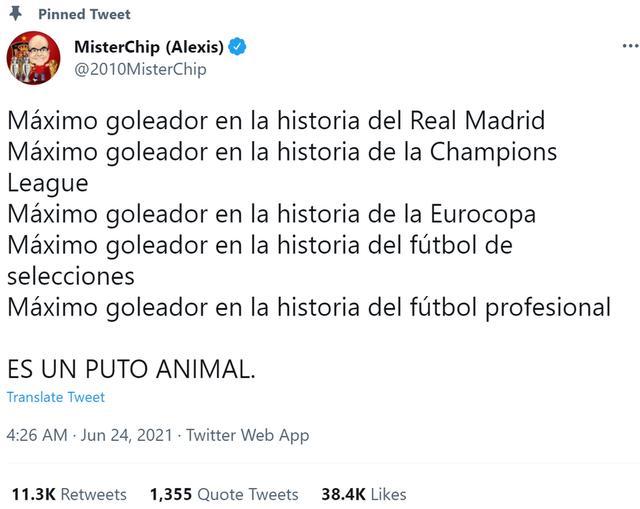Viewport: 640px width, 509px height.
Task: Click the tweet line mentioning Champions
Action: [x=282, y=152]
